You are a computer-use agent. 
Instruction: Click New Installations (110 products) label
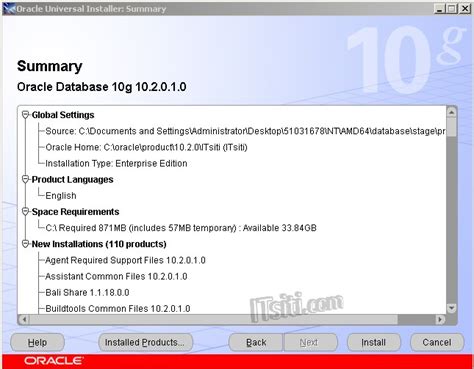(x=99, y=244)
